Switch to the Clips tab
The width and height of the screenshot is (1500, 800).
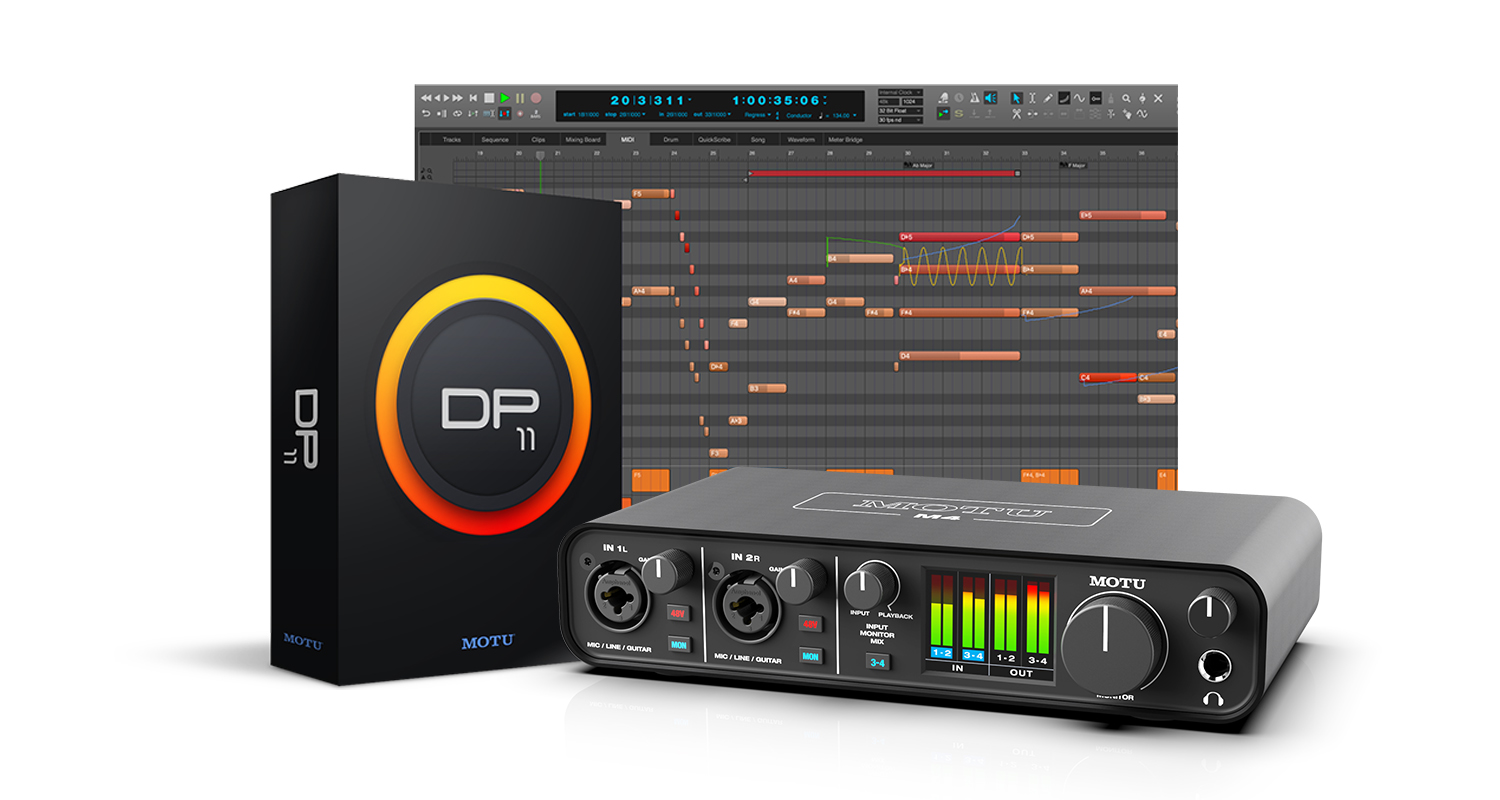[538, 140]
